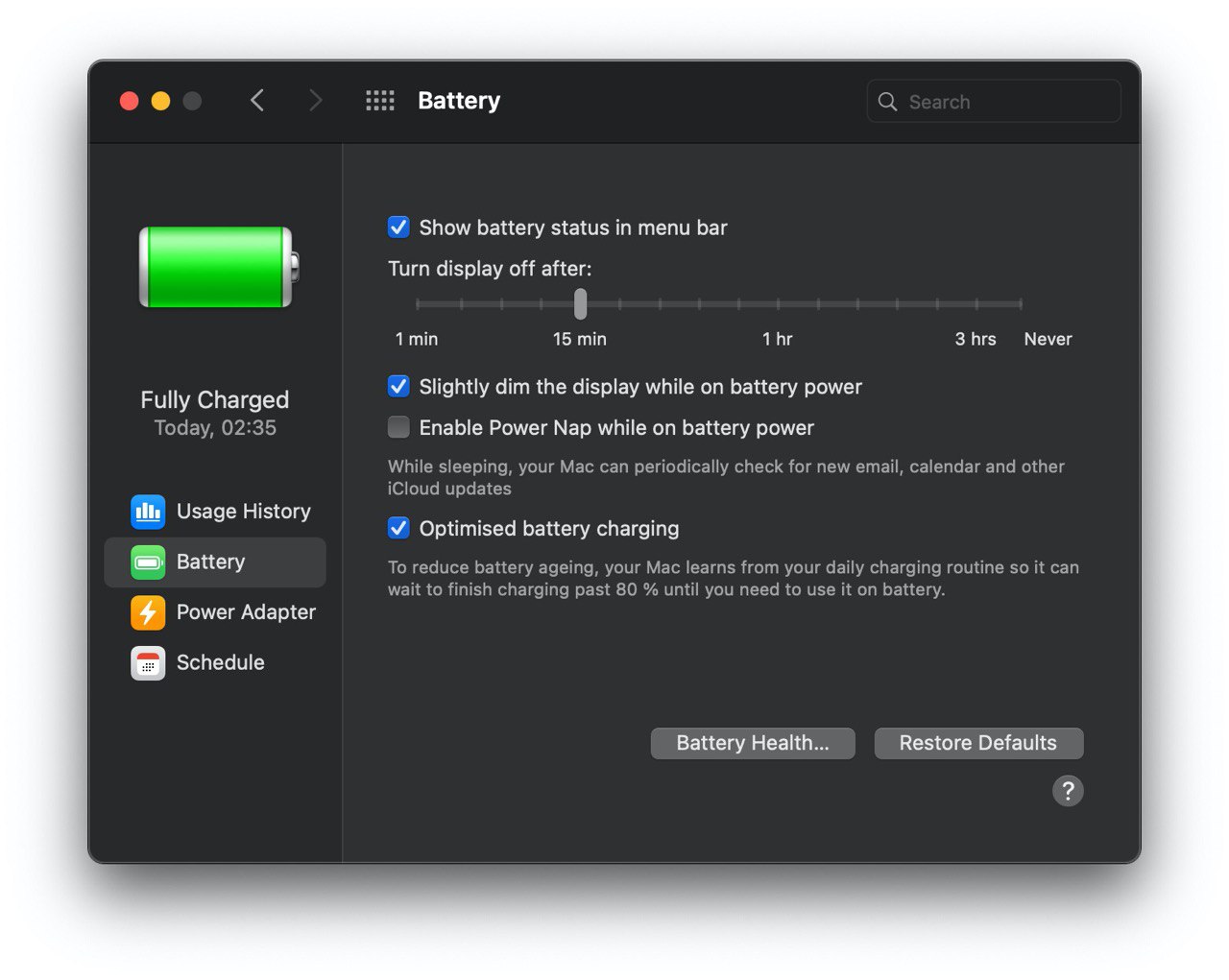Click the large green battery image
Image resolution: width=1229 pixels, height=980 pixels.
(x=219, y=267)
